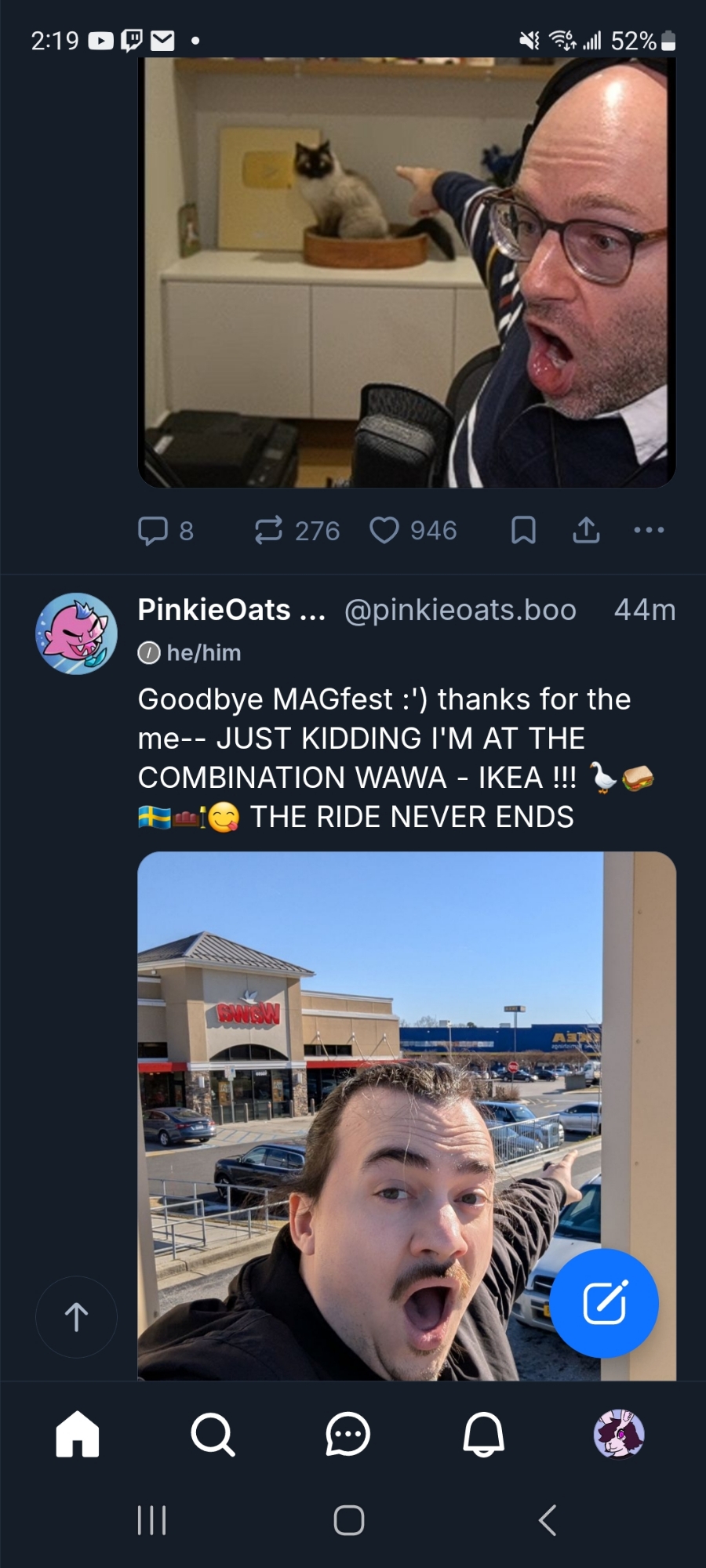
Task: Open my profile from the bottom bar
Action: [619, 1434]
